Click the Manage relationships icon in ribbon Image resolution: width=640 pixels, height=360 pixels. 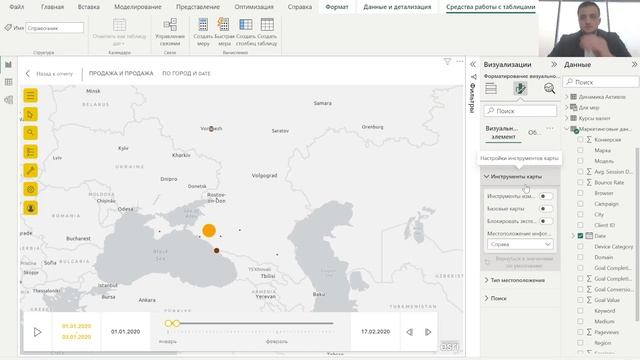(x=170, y=25)
